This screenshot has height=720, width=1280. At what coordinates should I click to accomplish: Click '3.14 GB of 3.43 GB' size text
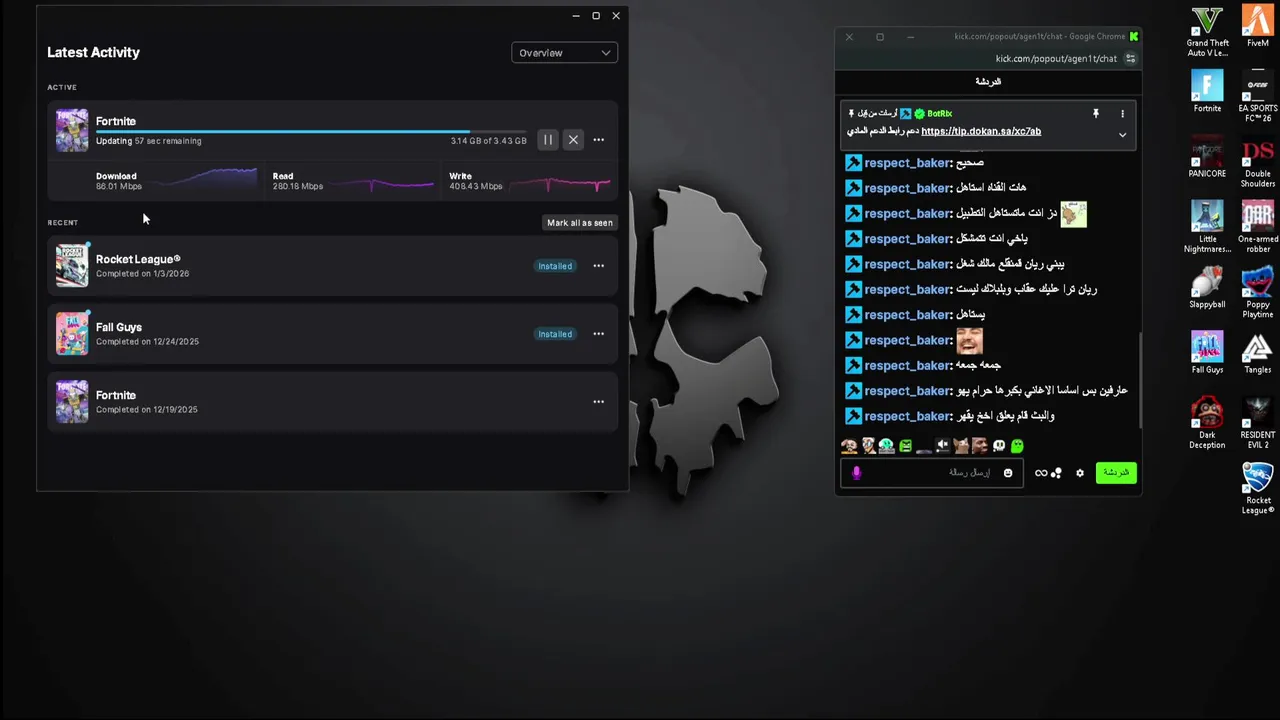[x=488, y=141]
